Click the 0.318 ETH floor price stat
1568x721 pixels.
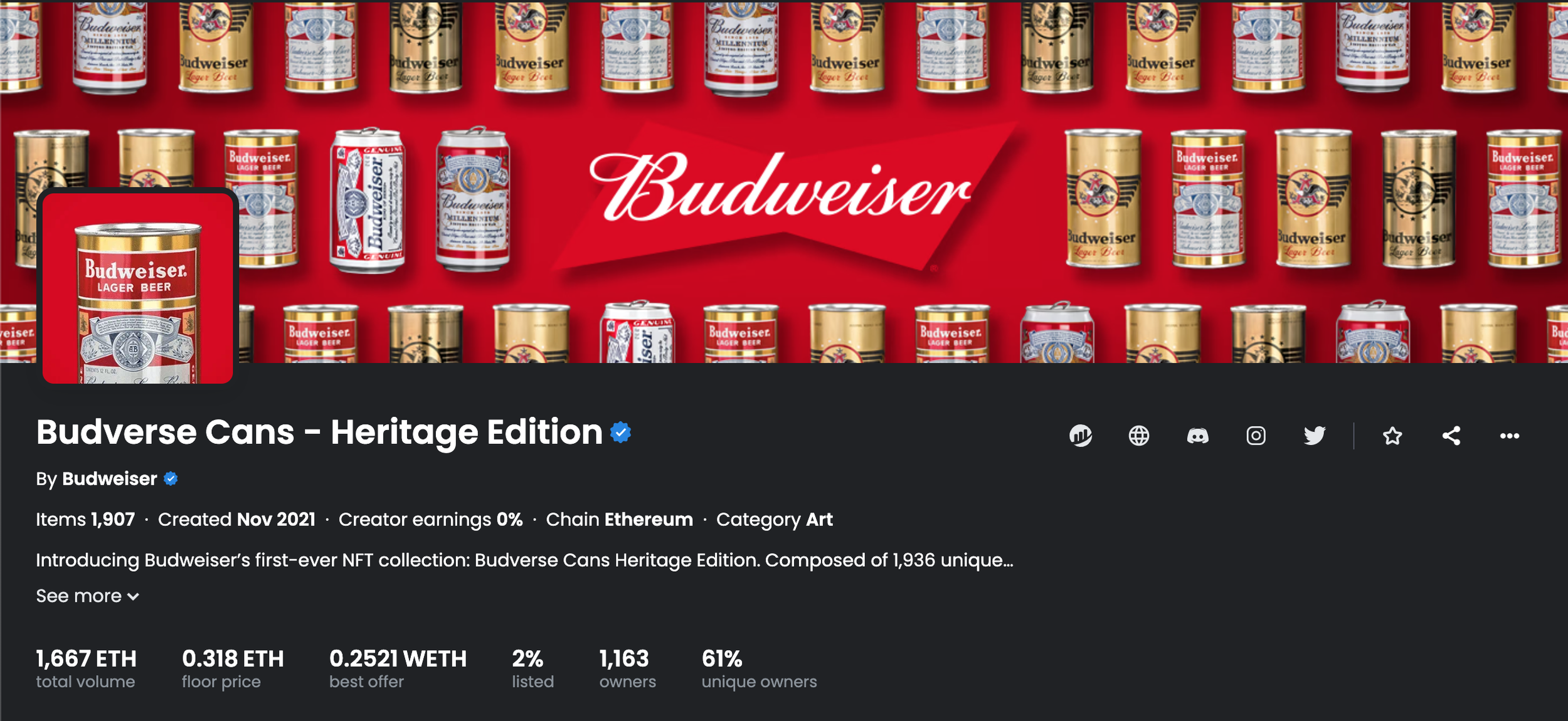(x=233, y=668)
